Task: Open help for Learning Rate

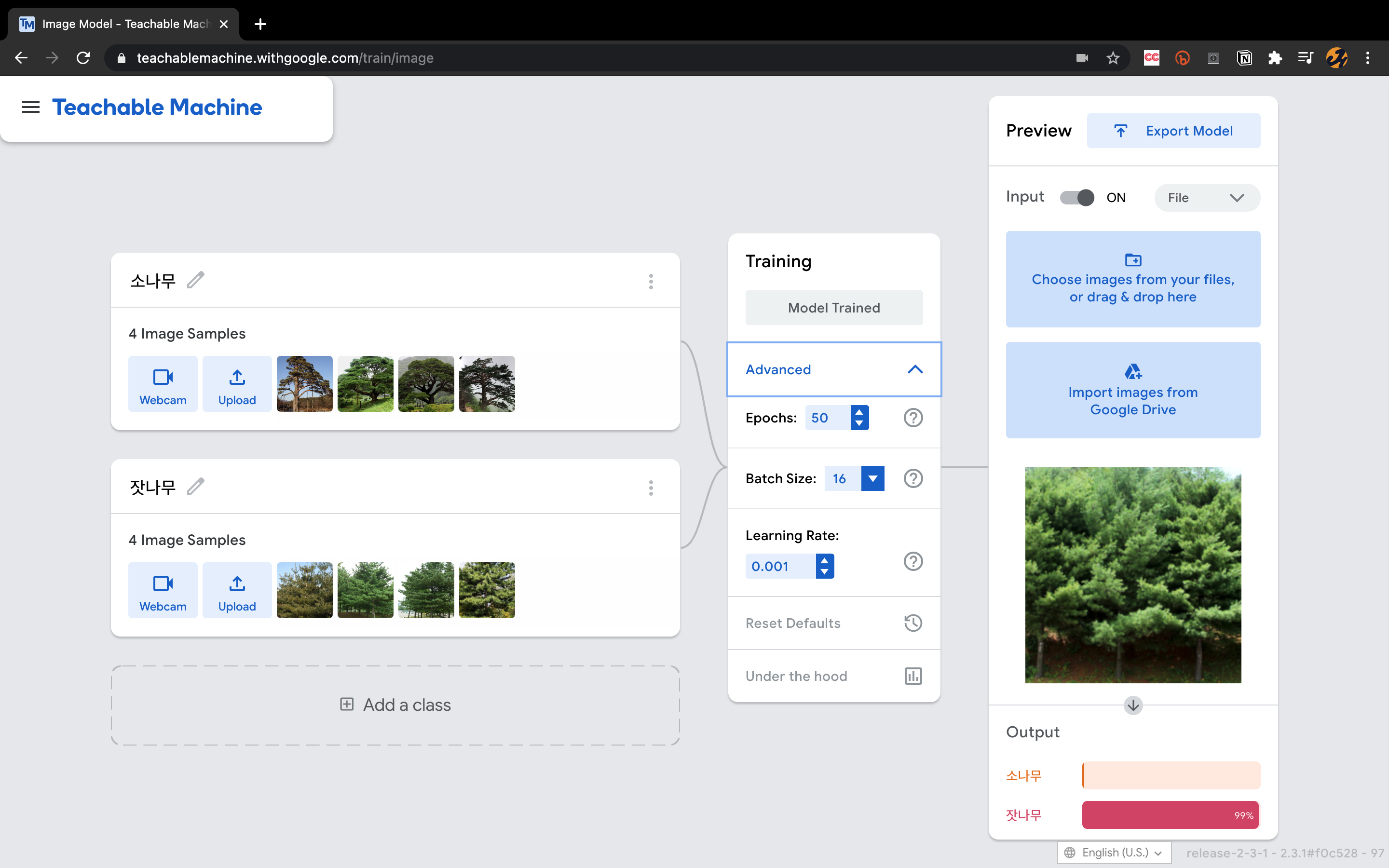Action: tap(912, 561)
